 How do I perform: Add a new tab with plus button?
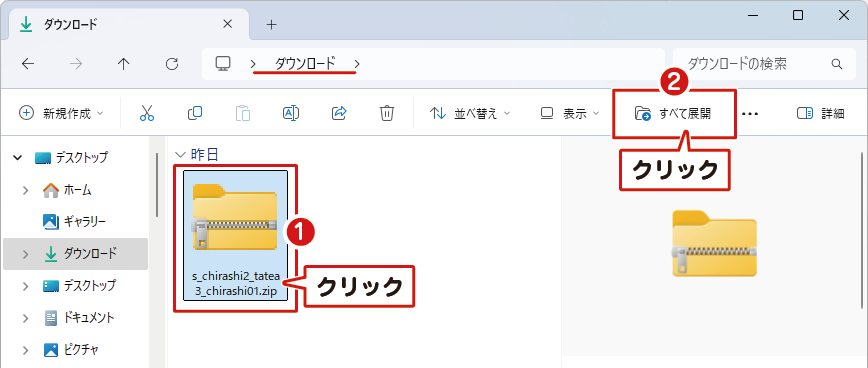pyautogui.click(x=271, y=24)
